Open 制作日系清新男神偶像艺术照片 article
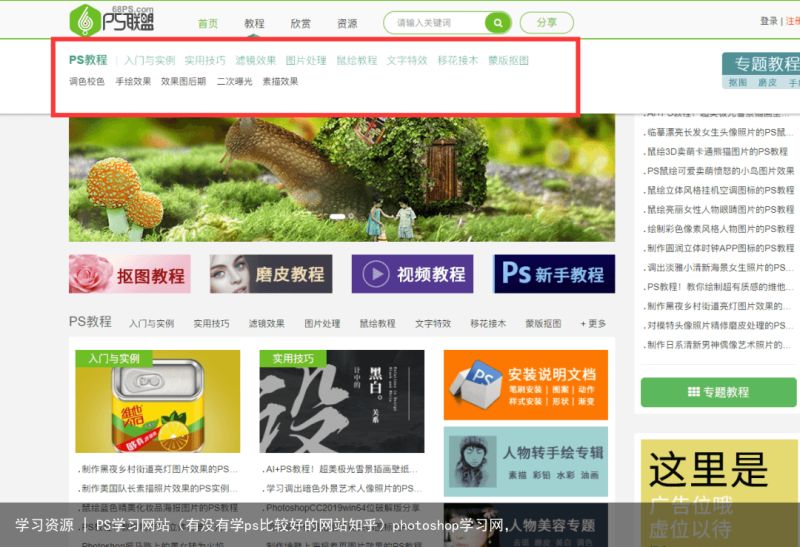 pos(717,345)
